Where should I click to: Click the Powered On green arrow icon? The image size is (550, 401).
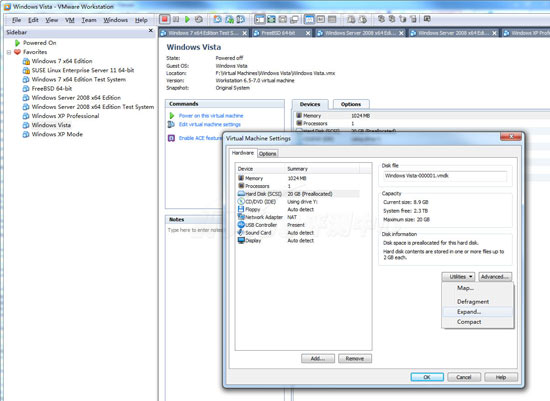tap(17, 43)
